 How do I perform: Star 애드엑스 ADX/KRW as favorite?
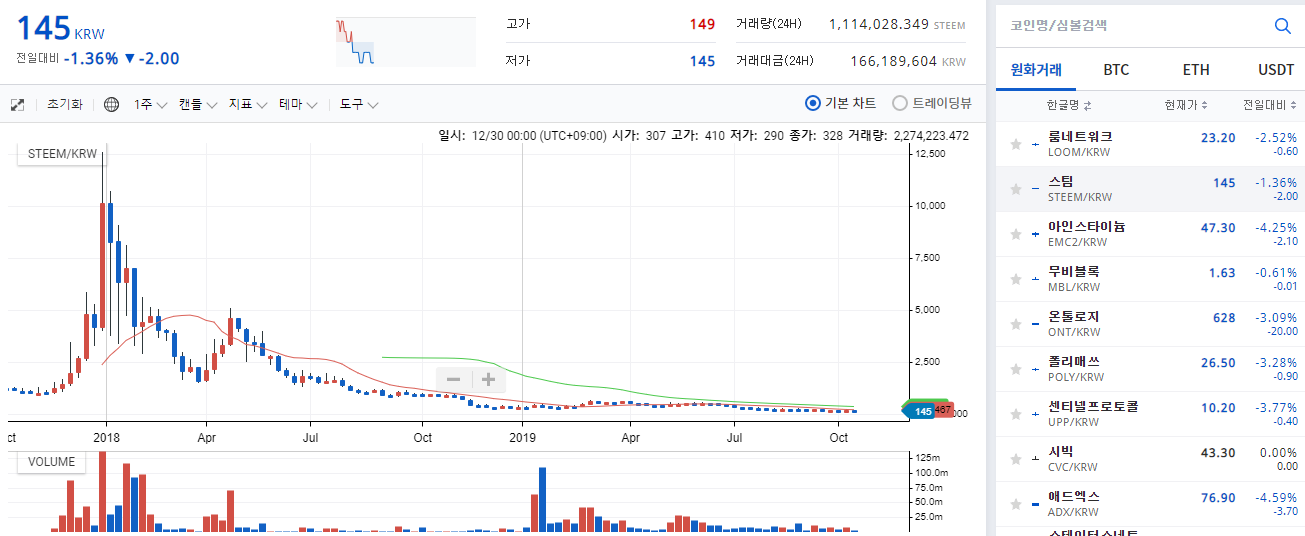pos(1016,504)
